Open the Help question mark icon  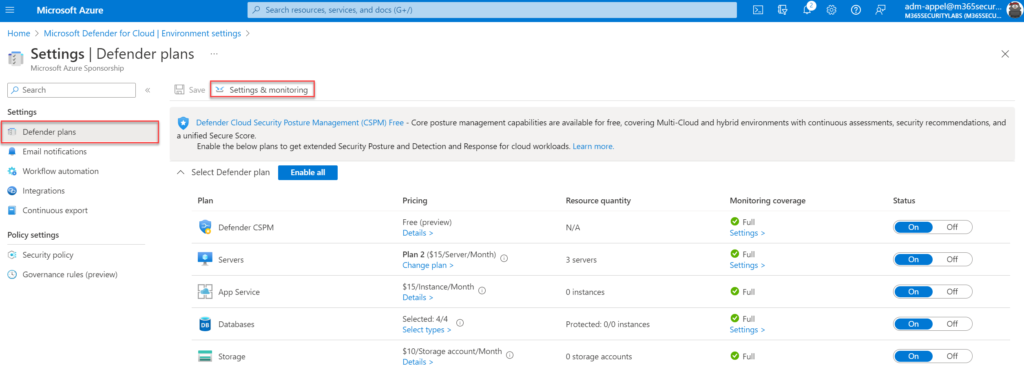(x=856, y=10)
